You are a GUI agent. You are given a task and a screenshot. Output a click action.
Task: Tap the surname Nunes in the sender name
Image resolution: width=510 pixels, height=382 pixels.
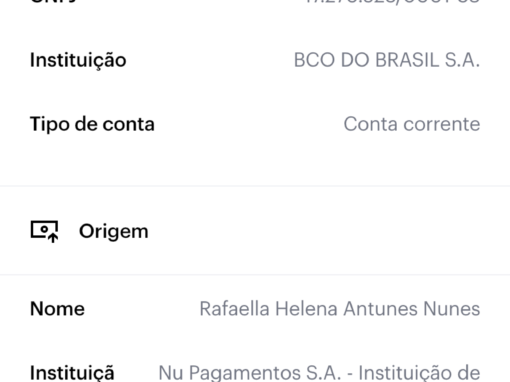452,309
